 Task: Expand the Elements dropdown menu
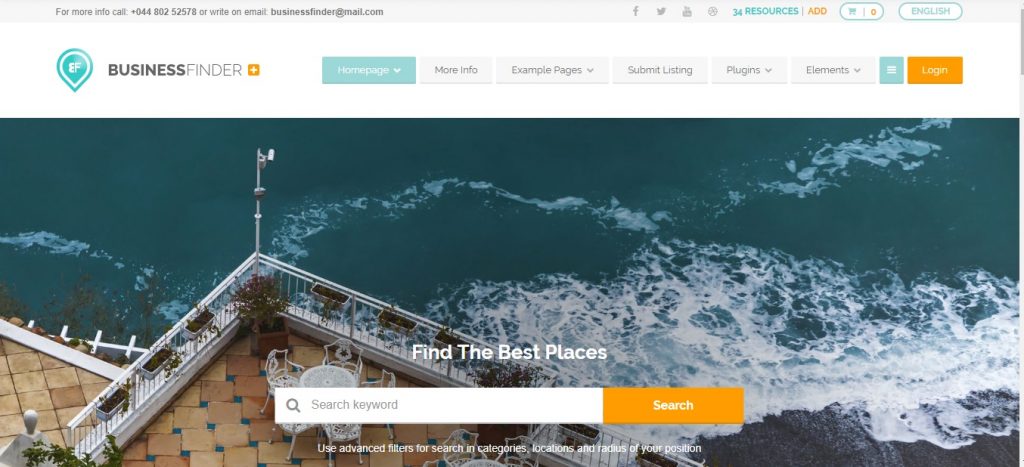coord(833,70)
